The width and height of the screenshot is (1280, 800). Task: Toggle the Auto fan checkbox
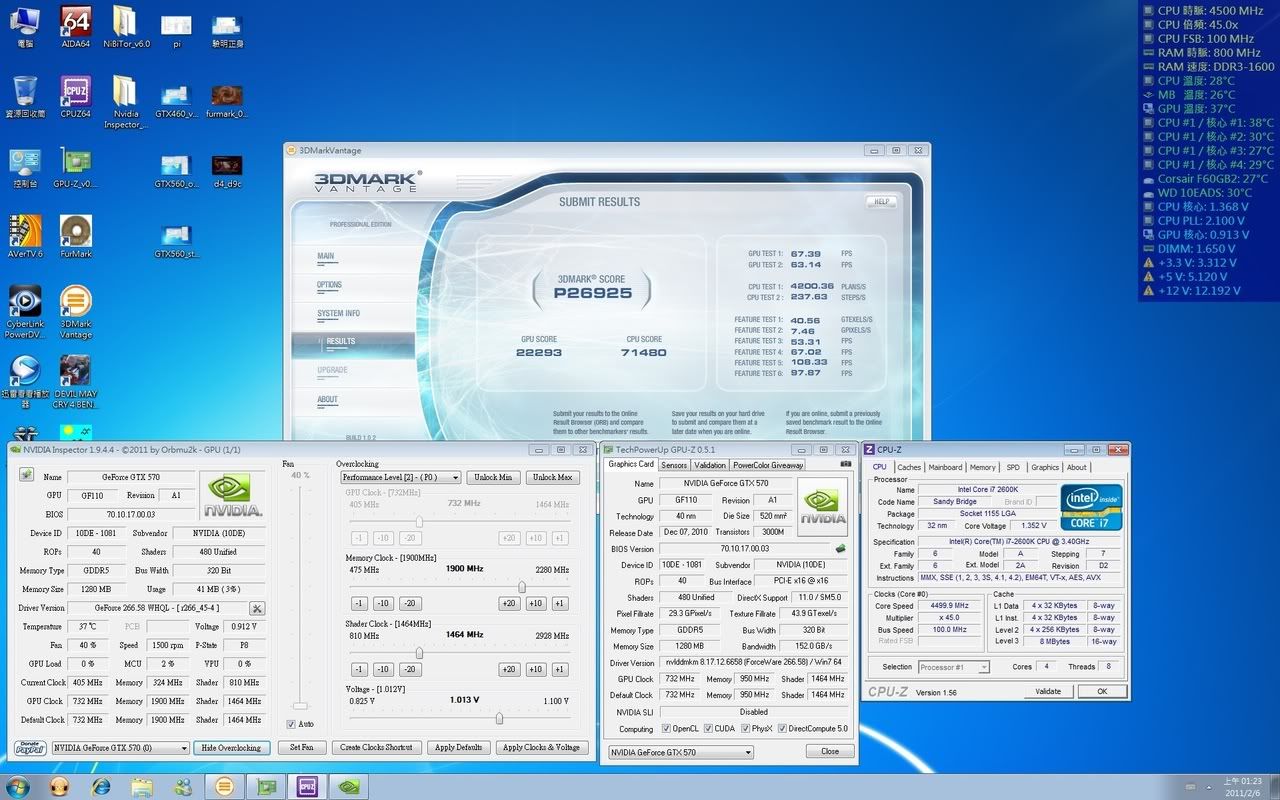(291, 724)
